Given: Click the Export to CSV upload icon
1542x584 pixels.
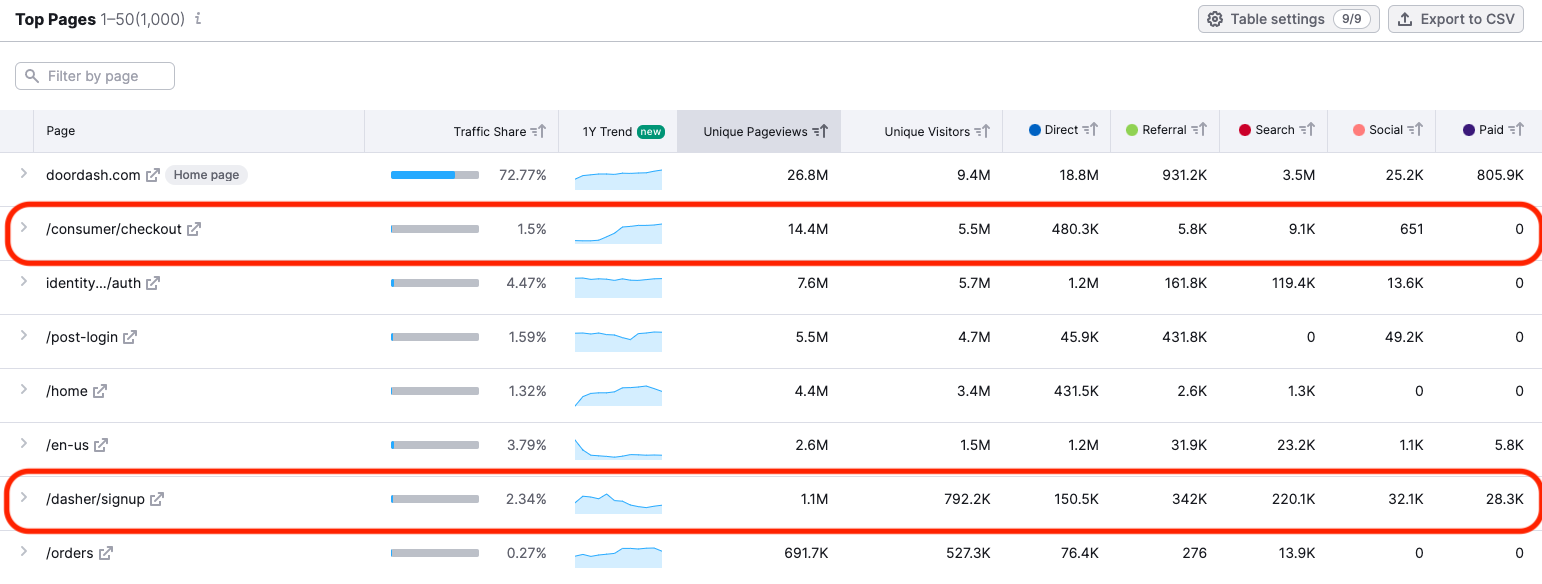Looking at the screenshot, I should 1405,19.
